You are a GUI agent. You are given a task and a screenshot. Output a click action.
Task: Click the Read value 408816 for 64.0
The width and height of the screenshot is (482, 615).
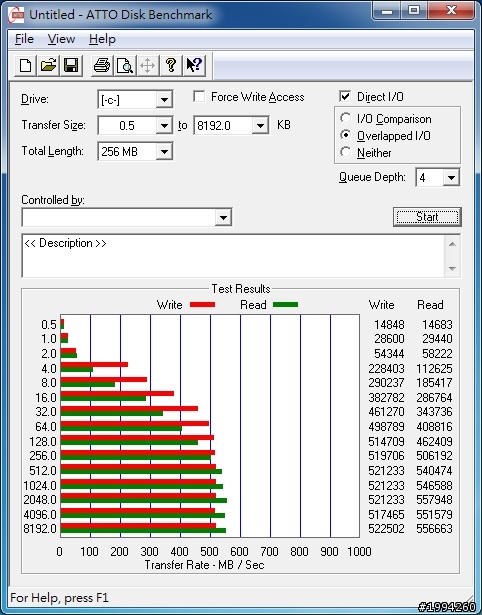point(434,427)
